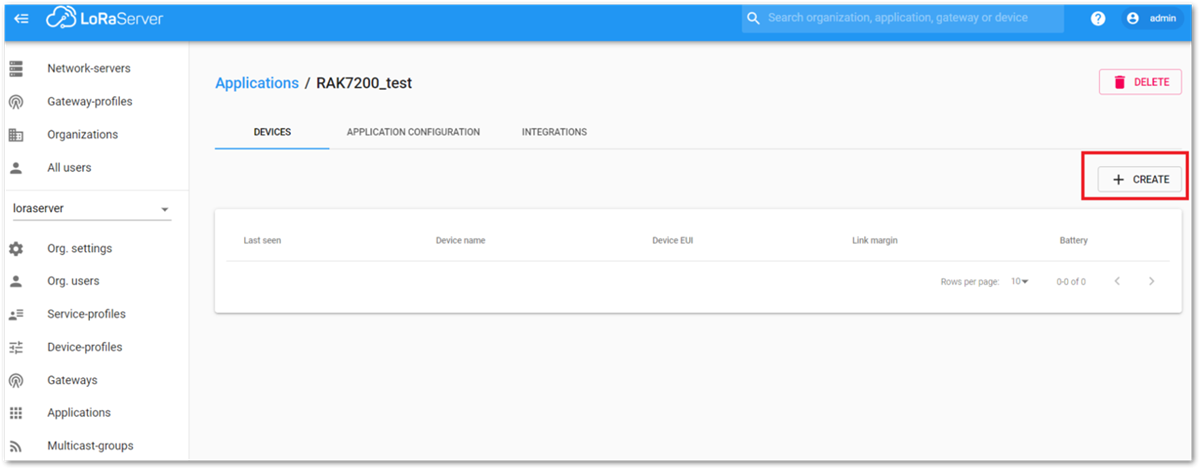1200x469 pixels.
Task: Open All users in the sidebar
Action: (69, 168)
